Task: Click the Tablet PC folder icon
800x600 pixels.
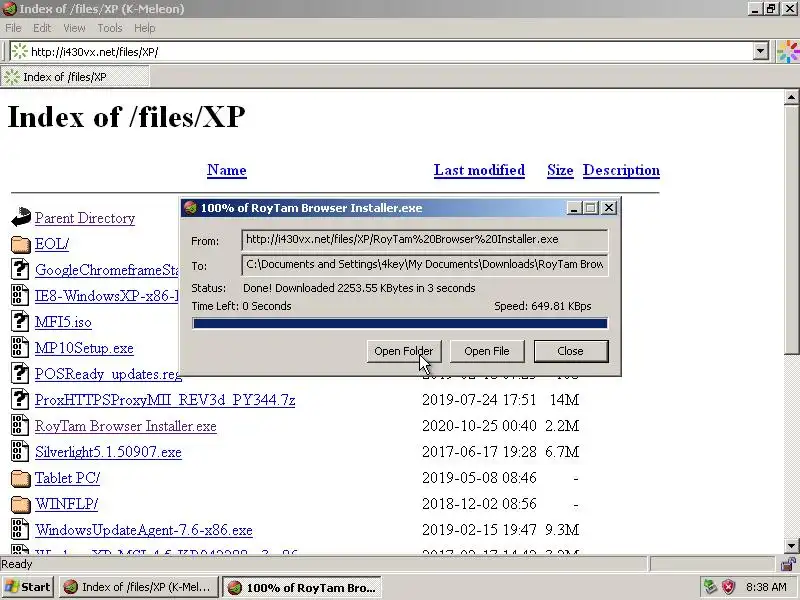Action: (x=20, y=479)
